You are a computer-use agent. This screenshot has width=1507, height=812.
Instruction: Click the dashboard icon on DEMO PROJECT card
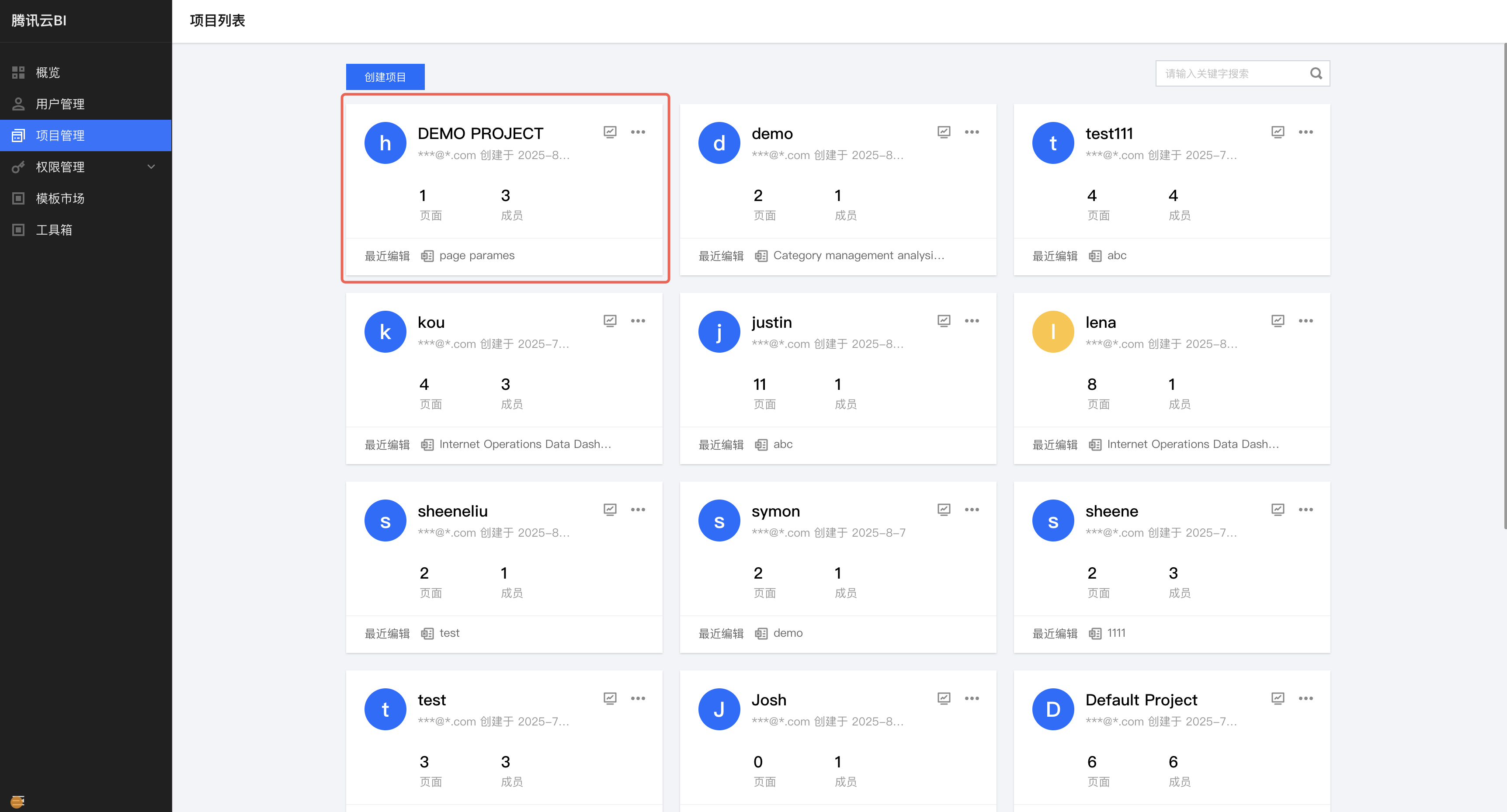coord(610,132)
